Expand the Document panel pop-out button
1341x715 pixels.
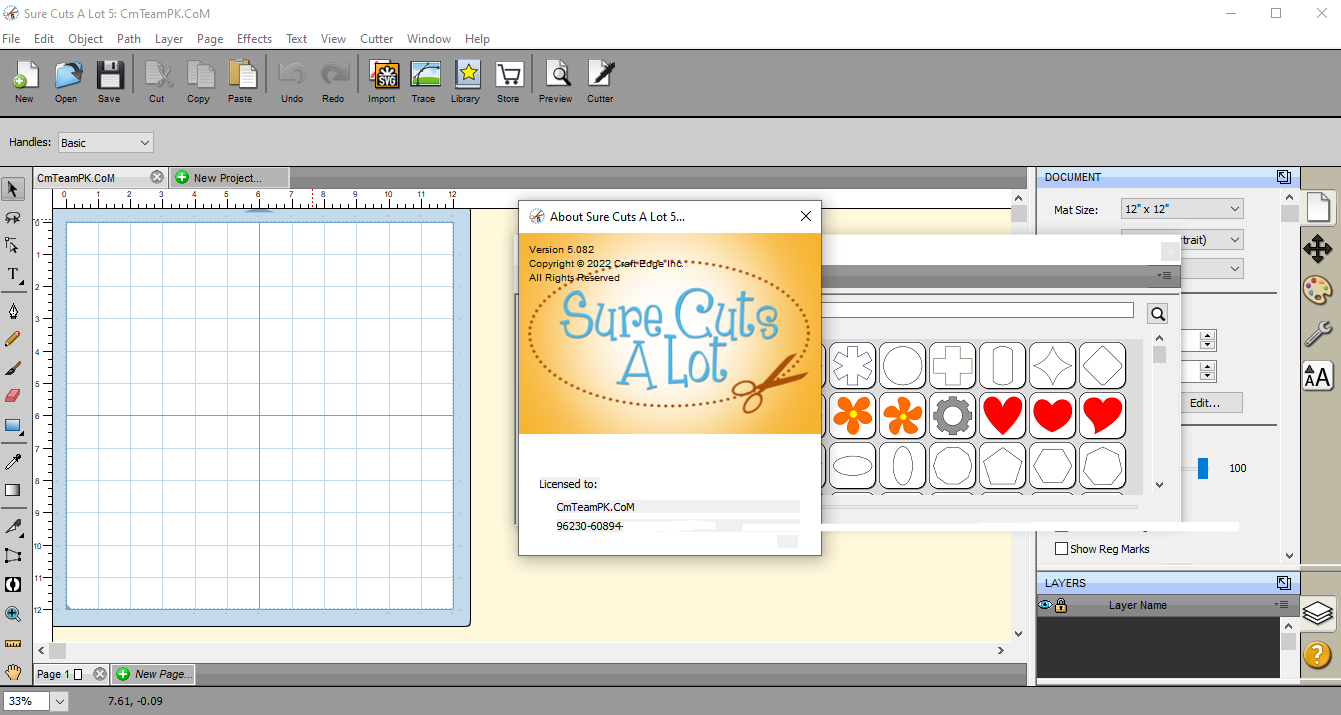1284,177
